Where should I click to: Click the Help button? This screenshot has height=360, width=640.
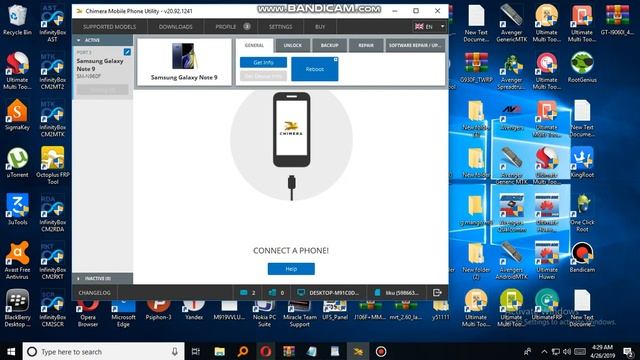(291, 269)
